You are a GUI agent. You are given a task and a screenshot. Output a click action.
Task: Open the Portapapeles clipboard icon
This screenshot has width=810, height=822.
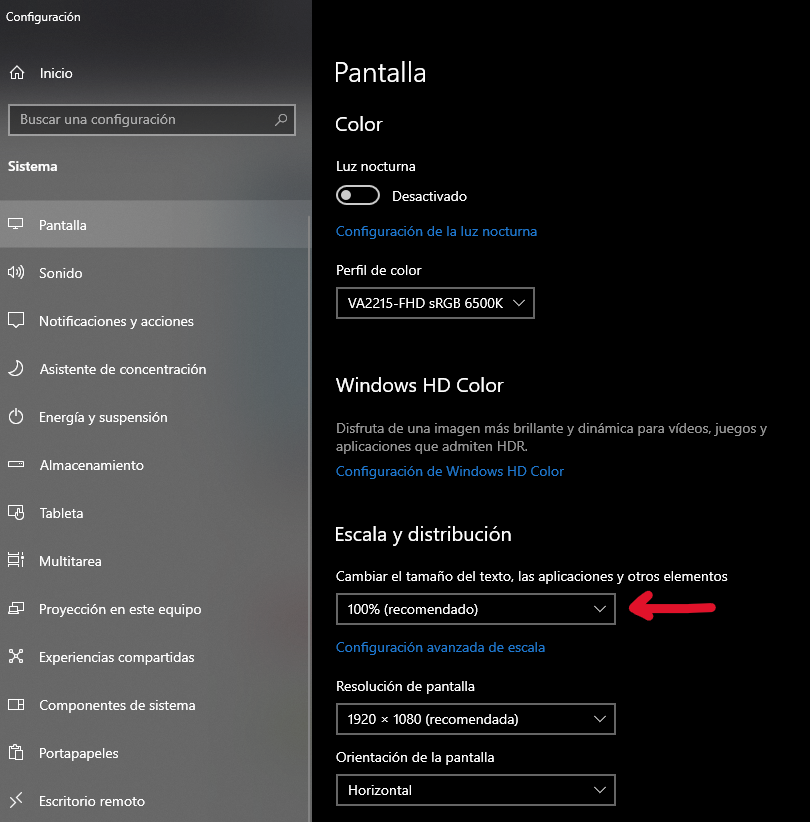(x=16, y=753)
